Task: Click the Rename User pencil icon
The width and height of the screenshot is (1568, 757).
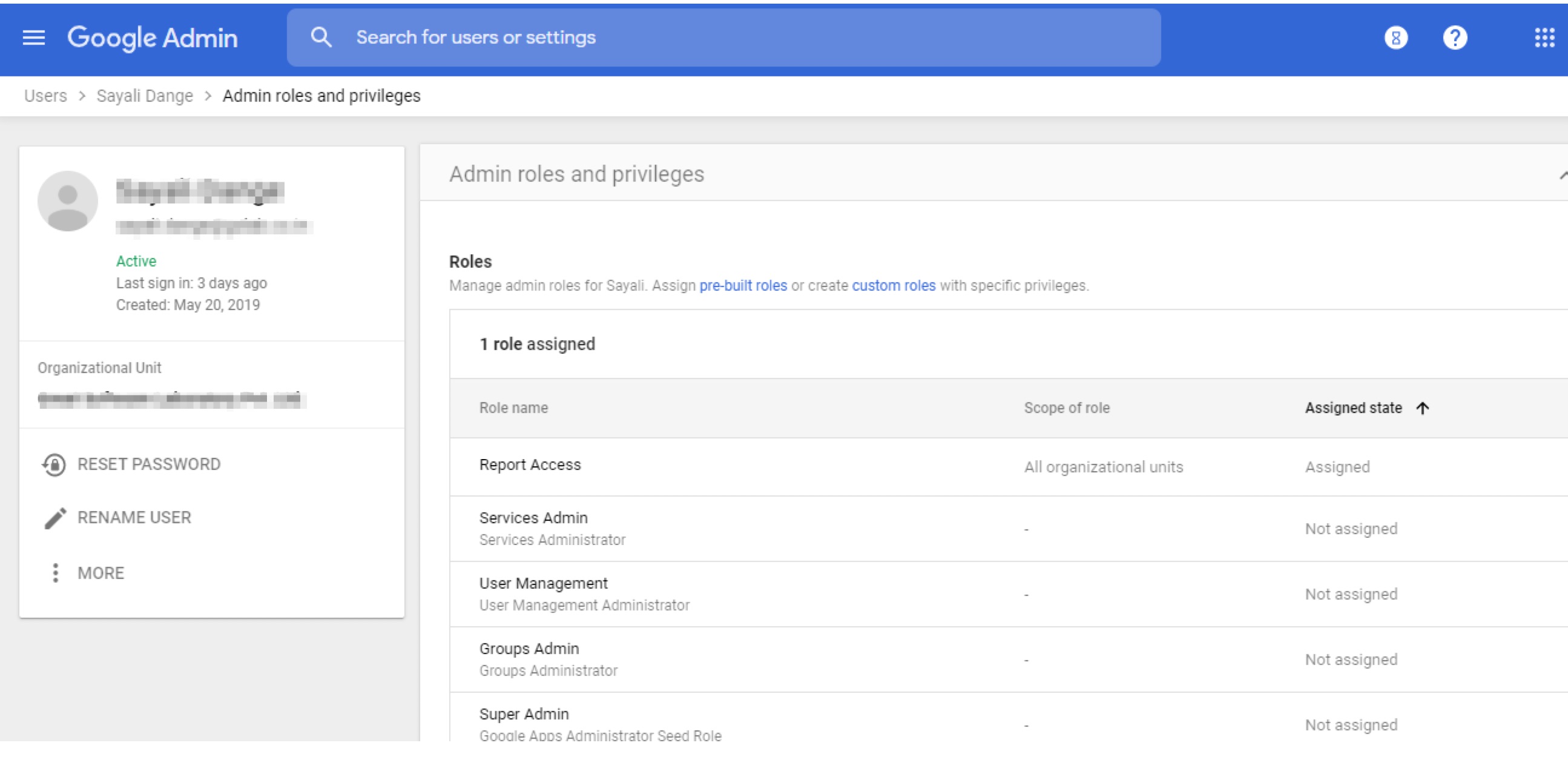Action: coord(54,518)
